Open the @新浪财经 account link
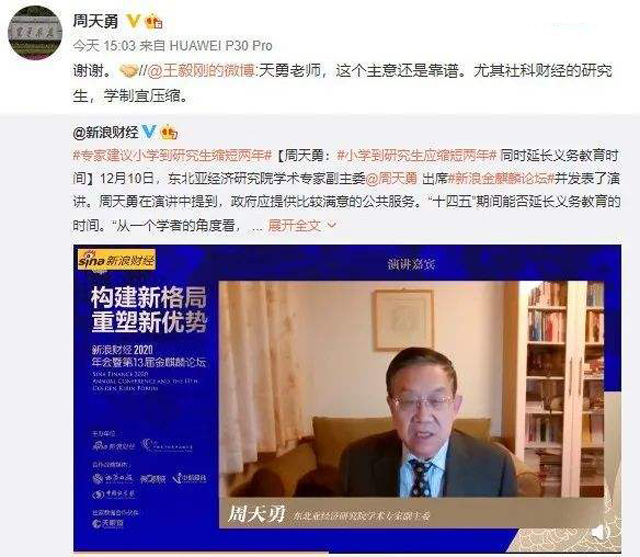Image resolution: width=640 pixels, height=557 pixels. 106,132
